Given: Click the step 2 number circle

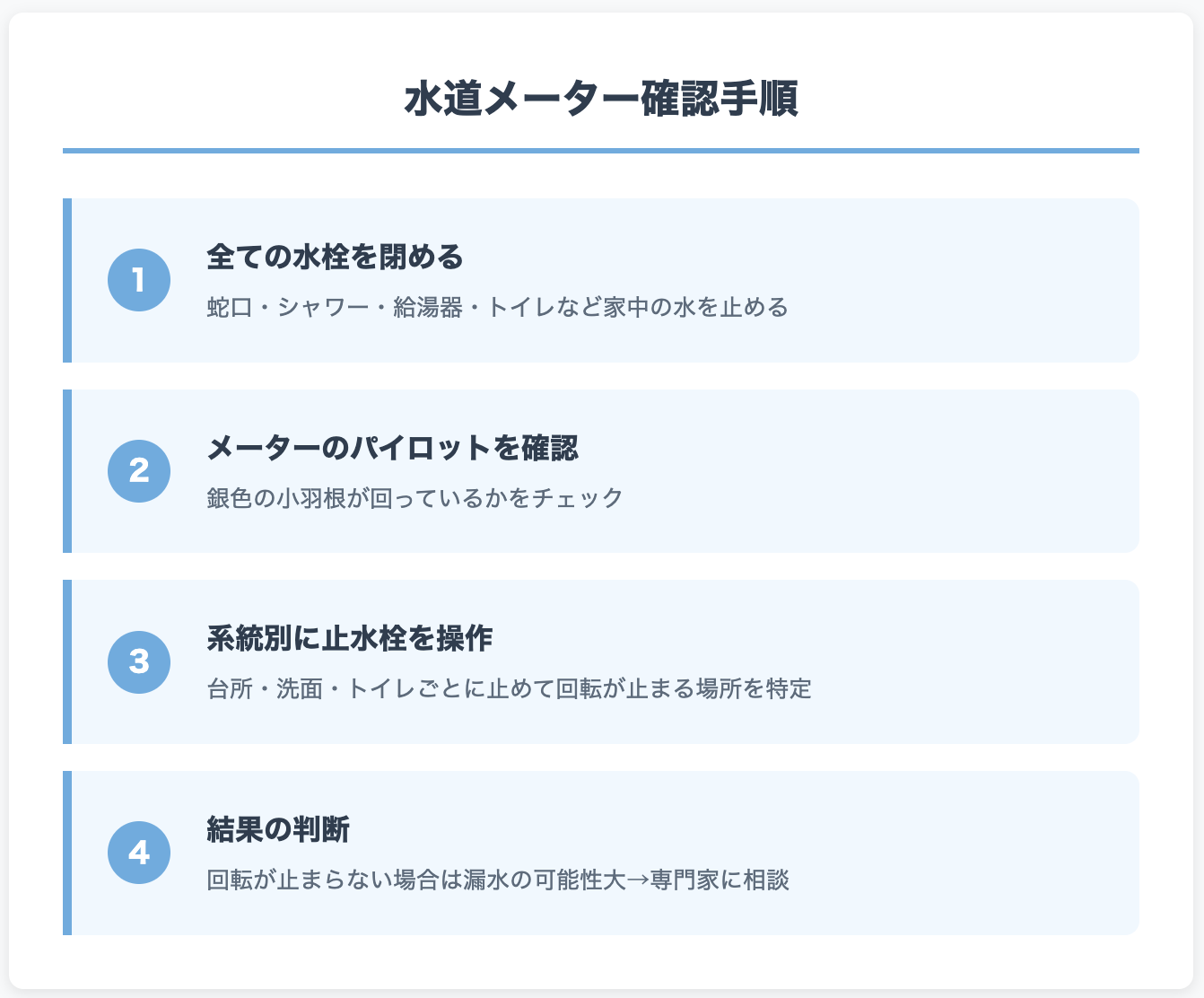Looking at the screenshot, I should 139,471.
